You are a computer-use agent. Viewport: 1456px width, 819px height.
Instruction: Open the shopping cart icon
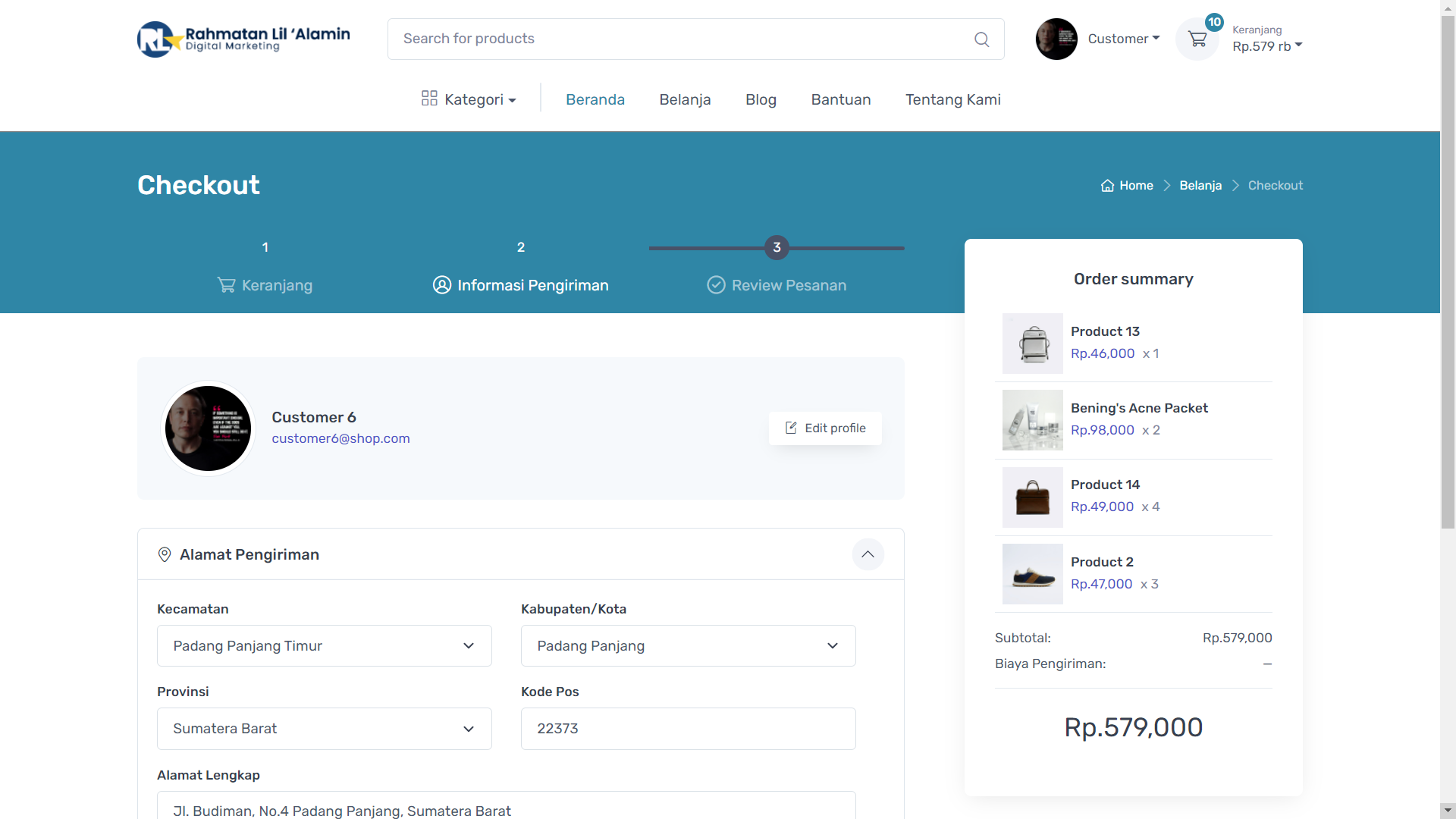click(1197, 39)
